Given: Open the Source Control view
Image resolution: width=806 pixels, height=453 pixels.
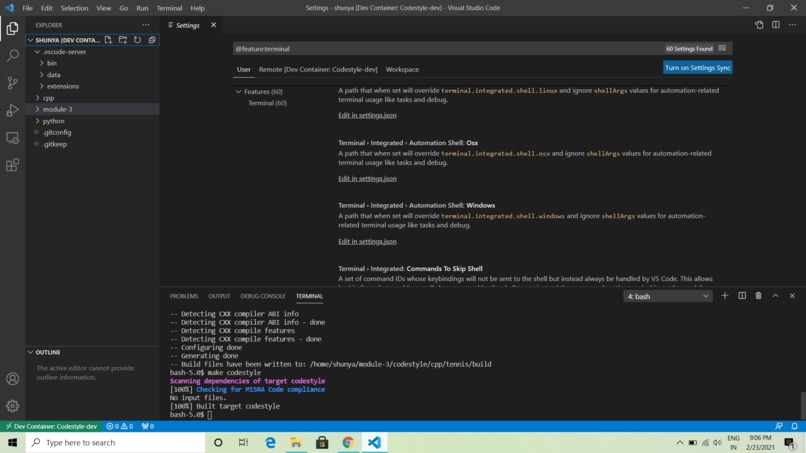Looking at the screenshot, I should [x=12, y=83].
